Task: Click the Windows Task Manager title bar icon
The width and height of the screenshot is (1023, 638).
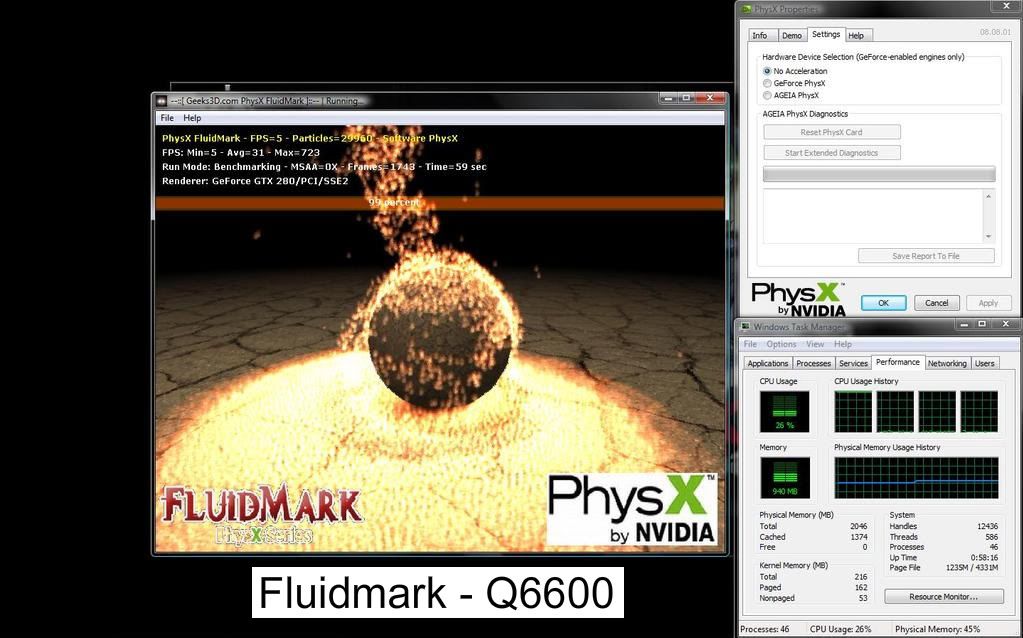Action: point(745,326)
